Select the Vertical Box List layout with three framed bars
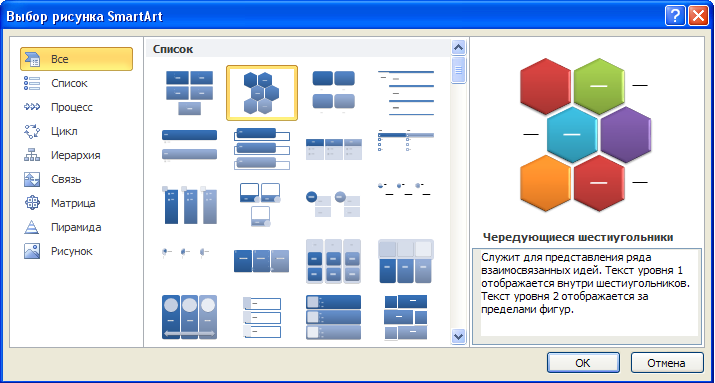The image size is (715, 383). point(262,149)
